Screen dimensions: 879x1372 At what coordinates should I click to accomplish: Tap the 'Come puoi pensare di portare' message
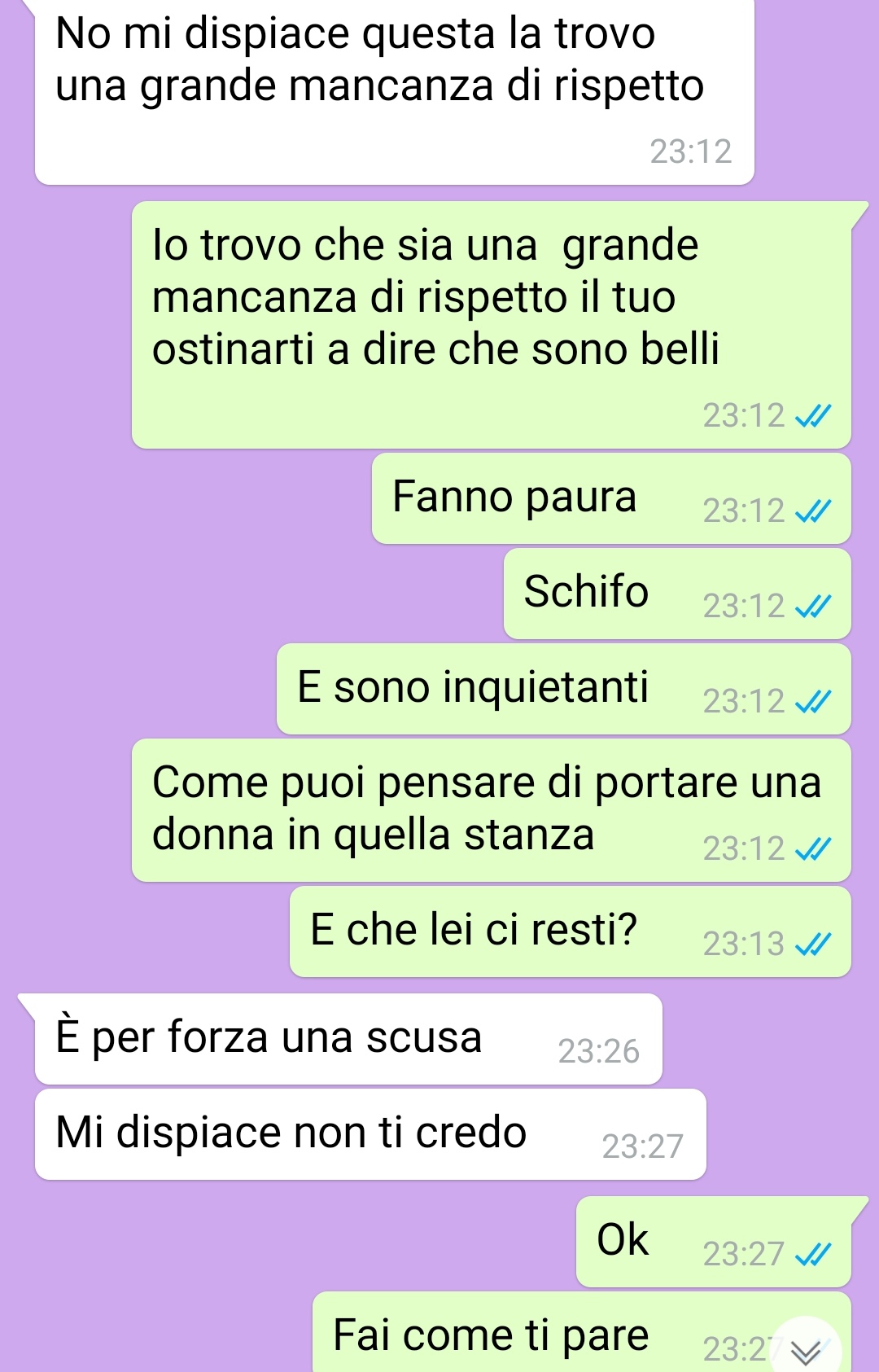point(492,811)
